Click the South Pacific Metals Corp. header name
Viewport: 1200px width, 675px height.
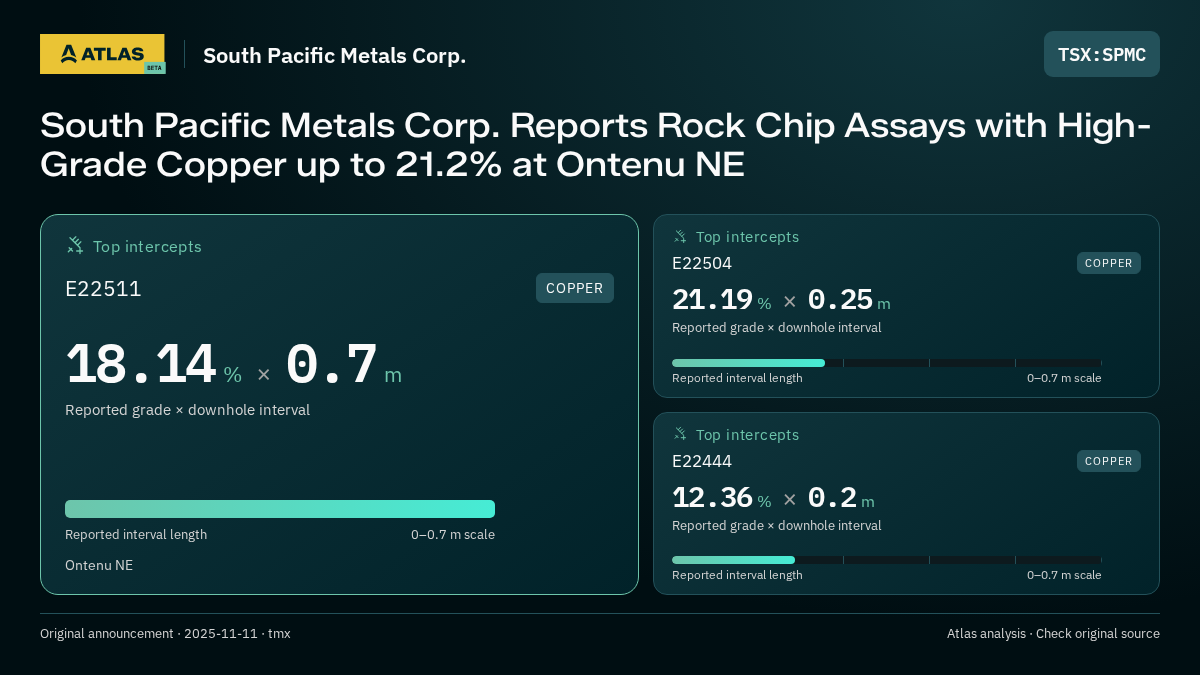[334, 56]
